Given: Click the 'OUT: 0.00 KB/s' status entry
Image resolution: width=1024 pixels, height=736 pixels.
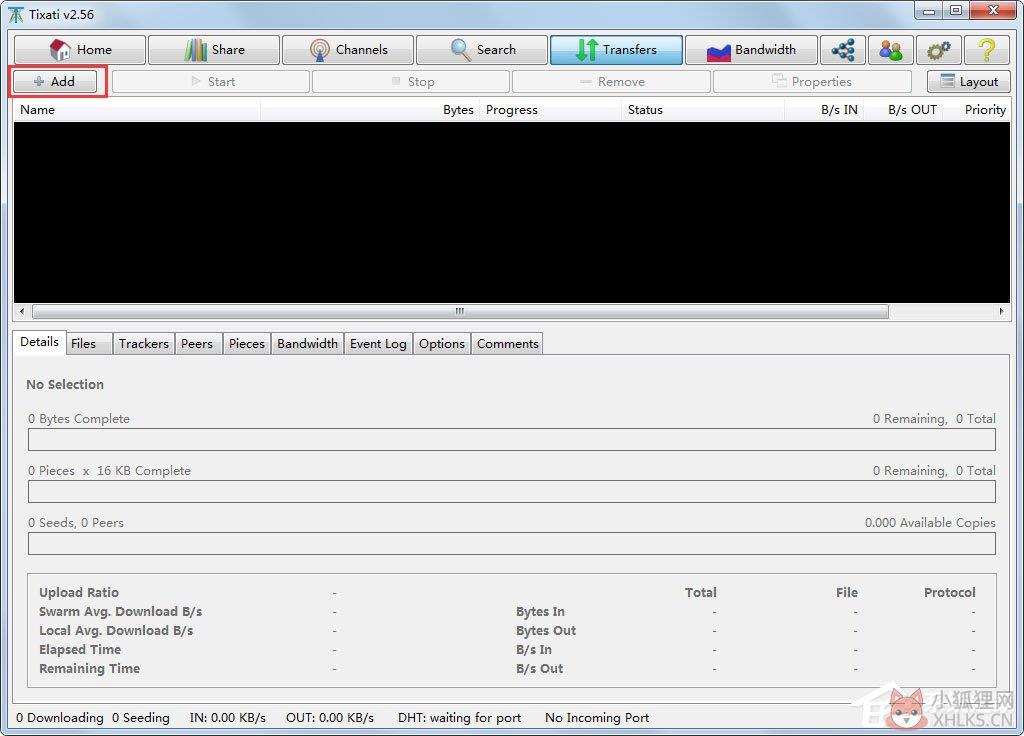Looking at the screenshot, I should 330,718.
